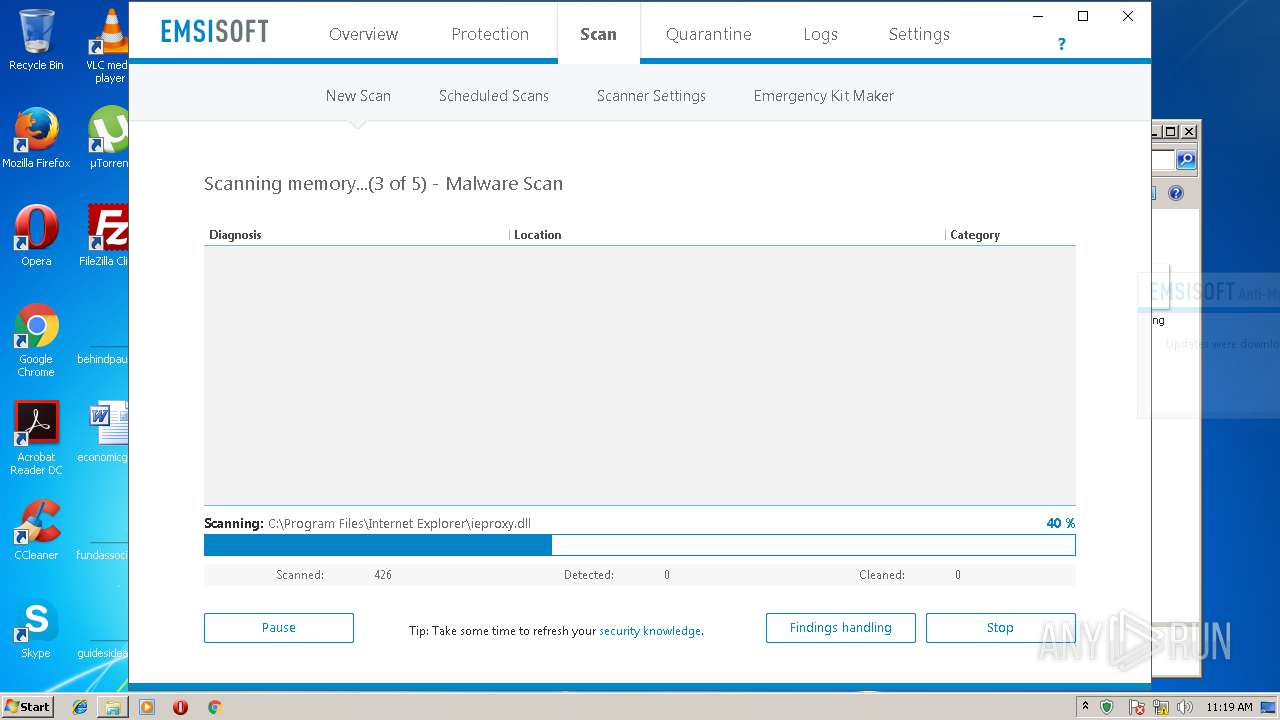Launch Internet Explorer from taskbar

pyautogui.click(x=80, y=707)
